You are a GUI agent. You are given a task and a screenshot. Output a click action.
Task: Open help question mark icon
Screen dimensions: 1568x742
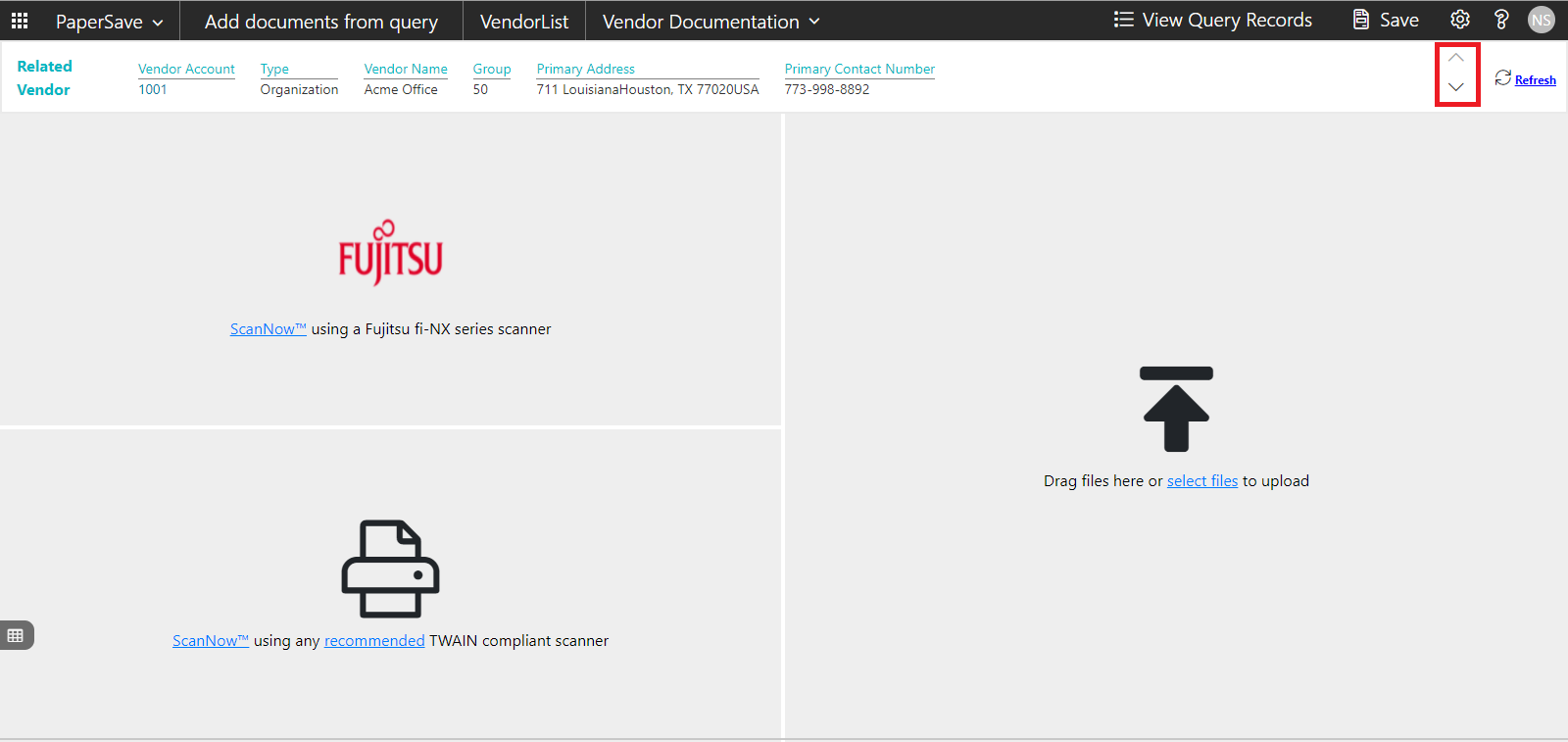1500,20
